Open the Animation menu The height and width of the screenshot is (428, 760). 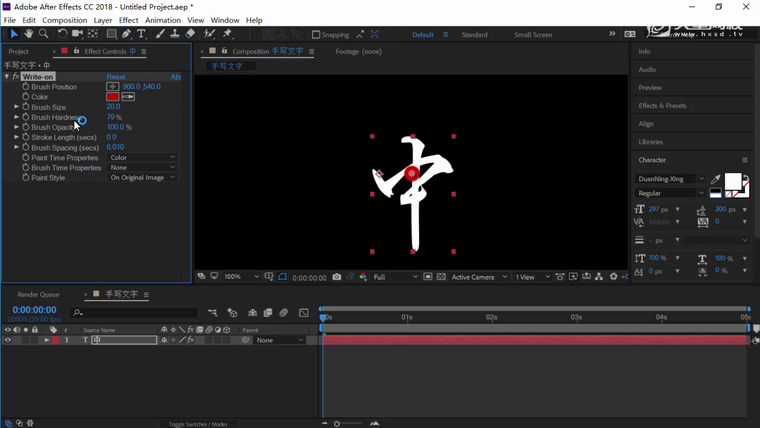(x=163, y=20)
